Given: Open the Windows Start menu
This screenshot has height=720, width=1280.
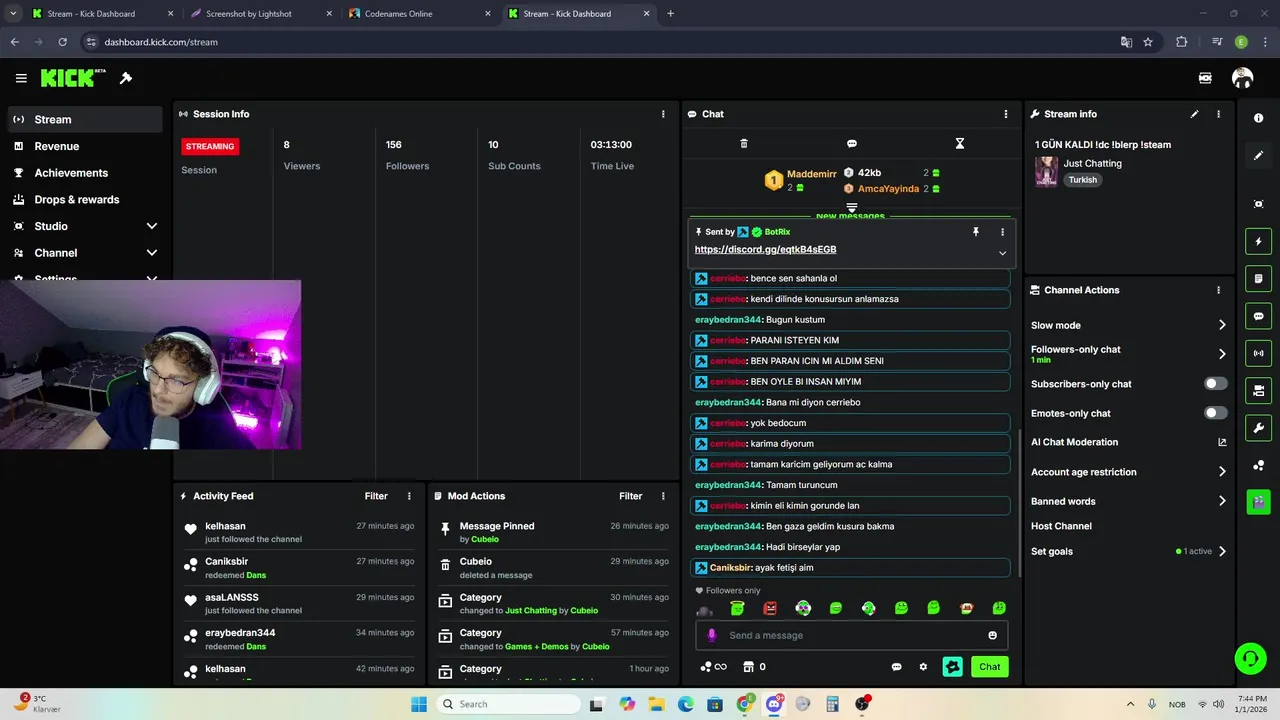Looking at the screenshot, I should [419, 704].
